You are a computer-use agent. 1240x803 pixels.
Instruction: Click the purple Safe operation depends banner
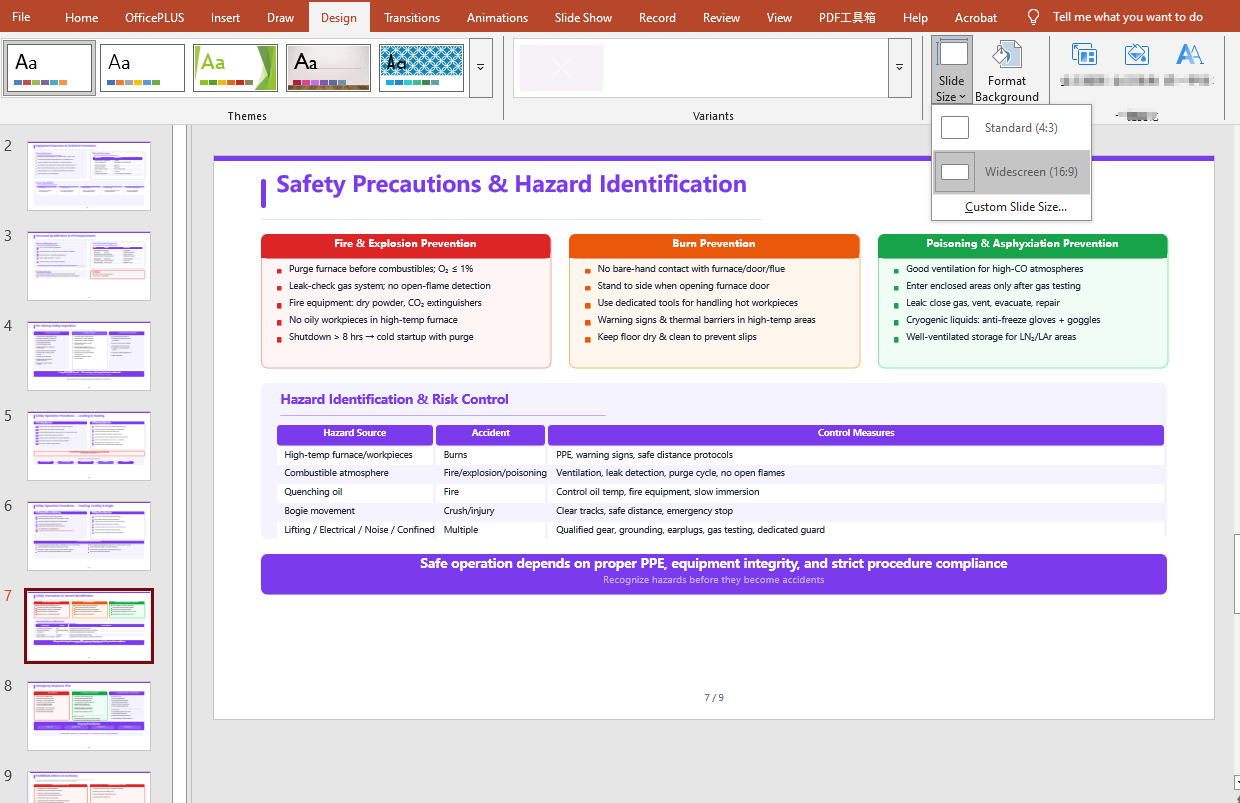[x=714, y=574]
